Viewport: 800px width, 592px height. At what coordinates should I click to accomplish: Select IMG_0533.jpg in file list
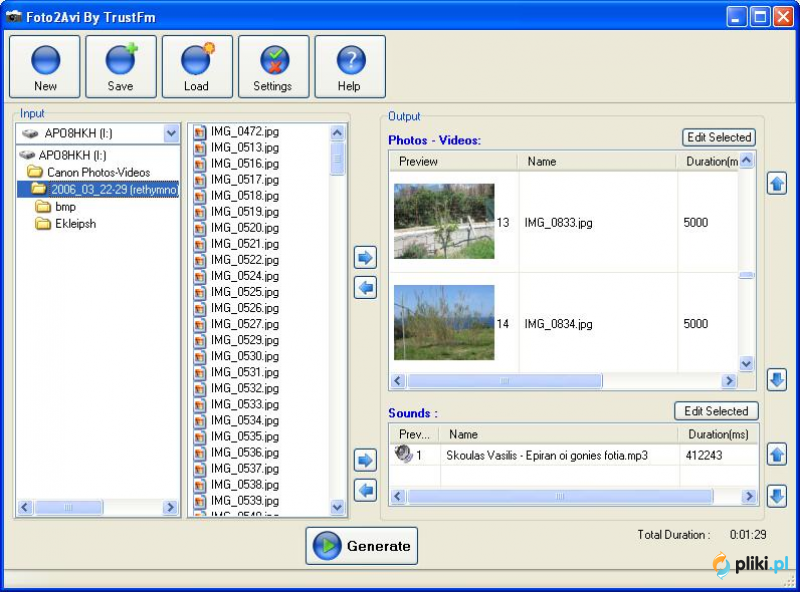click(x=245, y=404)
